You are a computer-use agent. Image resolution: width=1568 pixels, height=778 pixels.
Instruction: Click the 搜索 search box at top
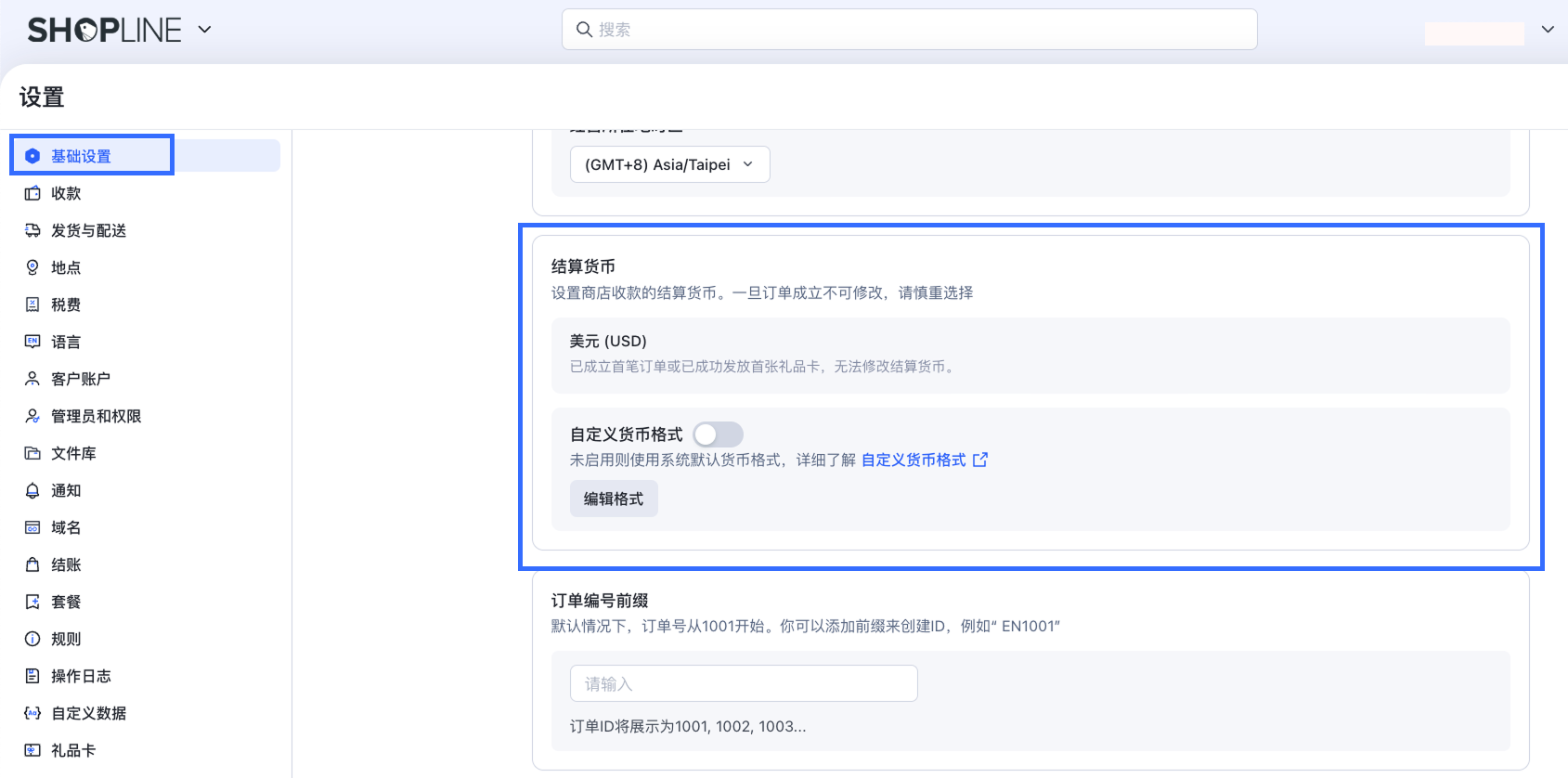909,30
